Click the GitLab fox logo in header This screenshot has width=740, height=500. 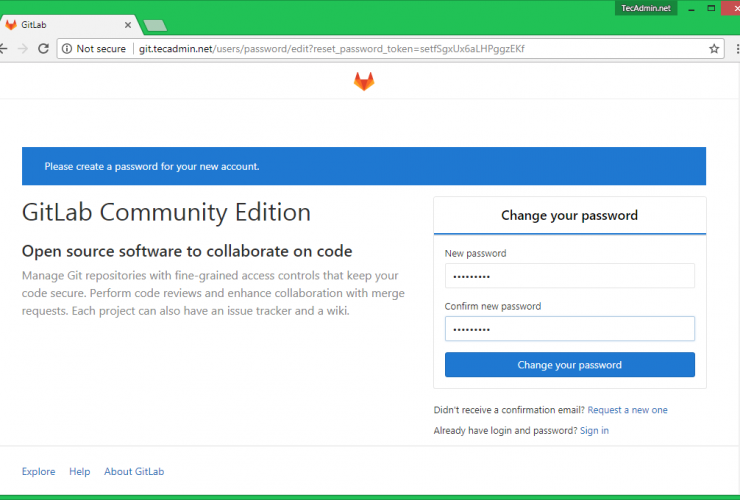click(364, 82)
